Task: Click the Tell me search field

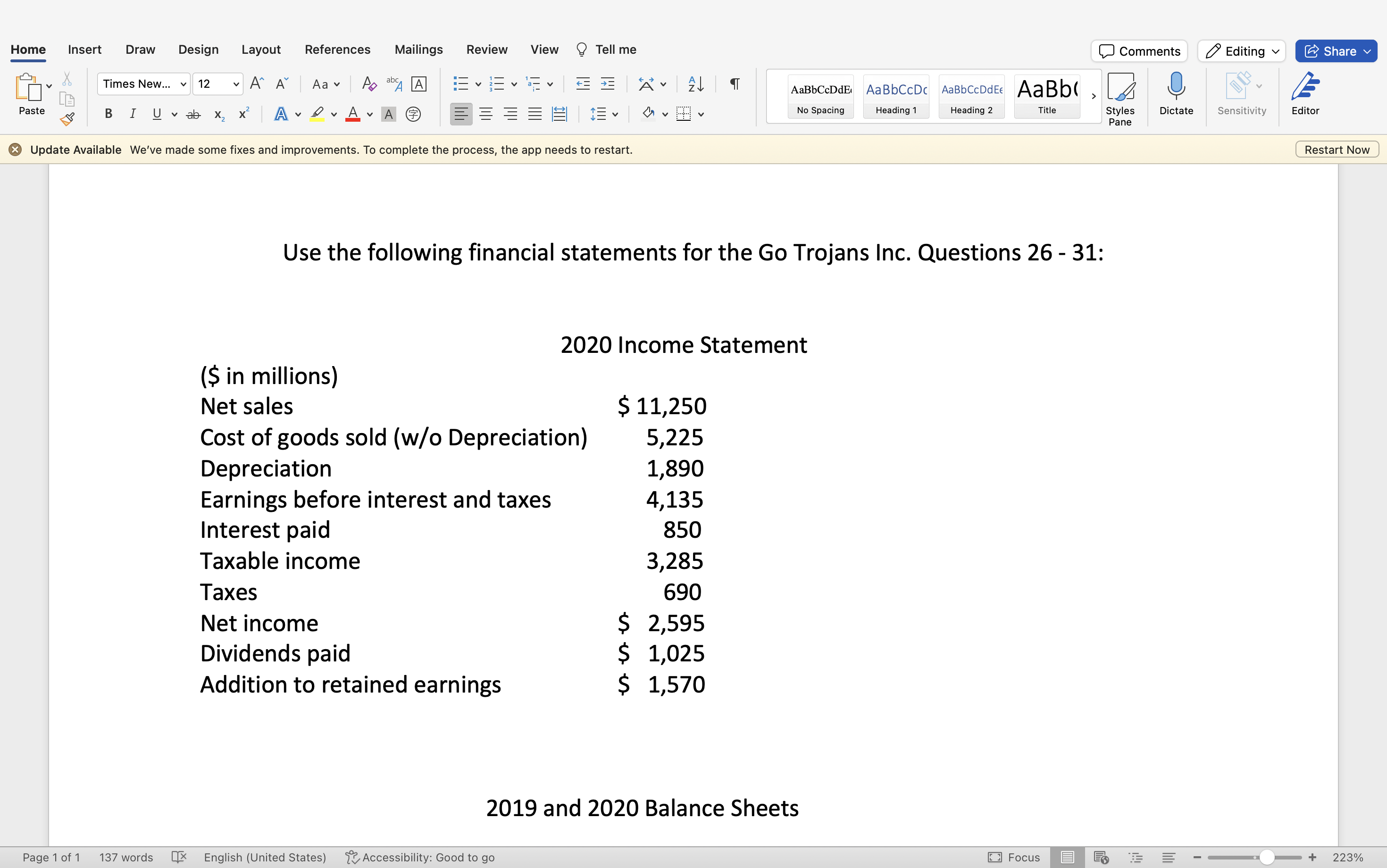Action: click(606, 50)
